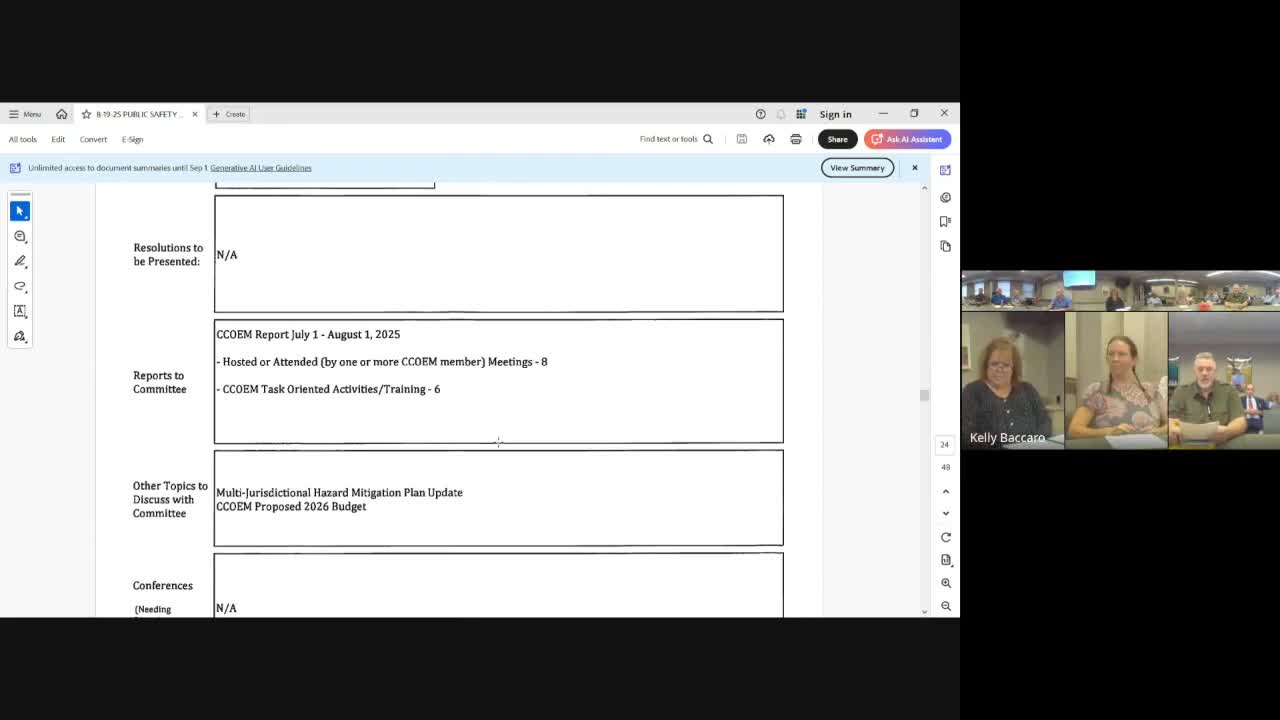This screenshot has width=1280, height=720.
Task: Open the Help question mark icon
Action: click(760, 114)
